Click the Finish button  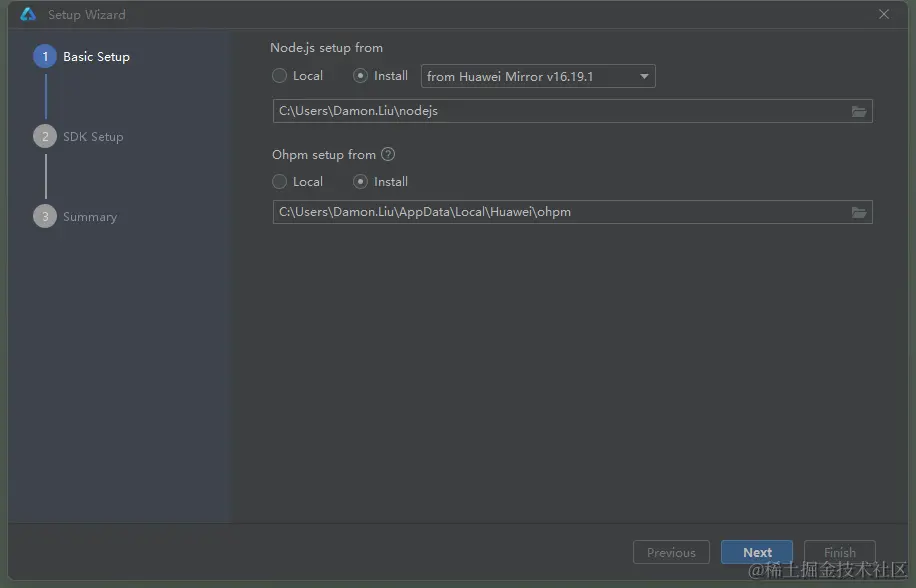839,552
